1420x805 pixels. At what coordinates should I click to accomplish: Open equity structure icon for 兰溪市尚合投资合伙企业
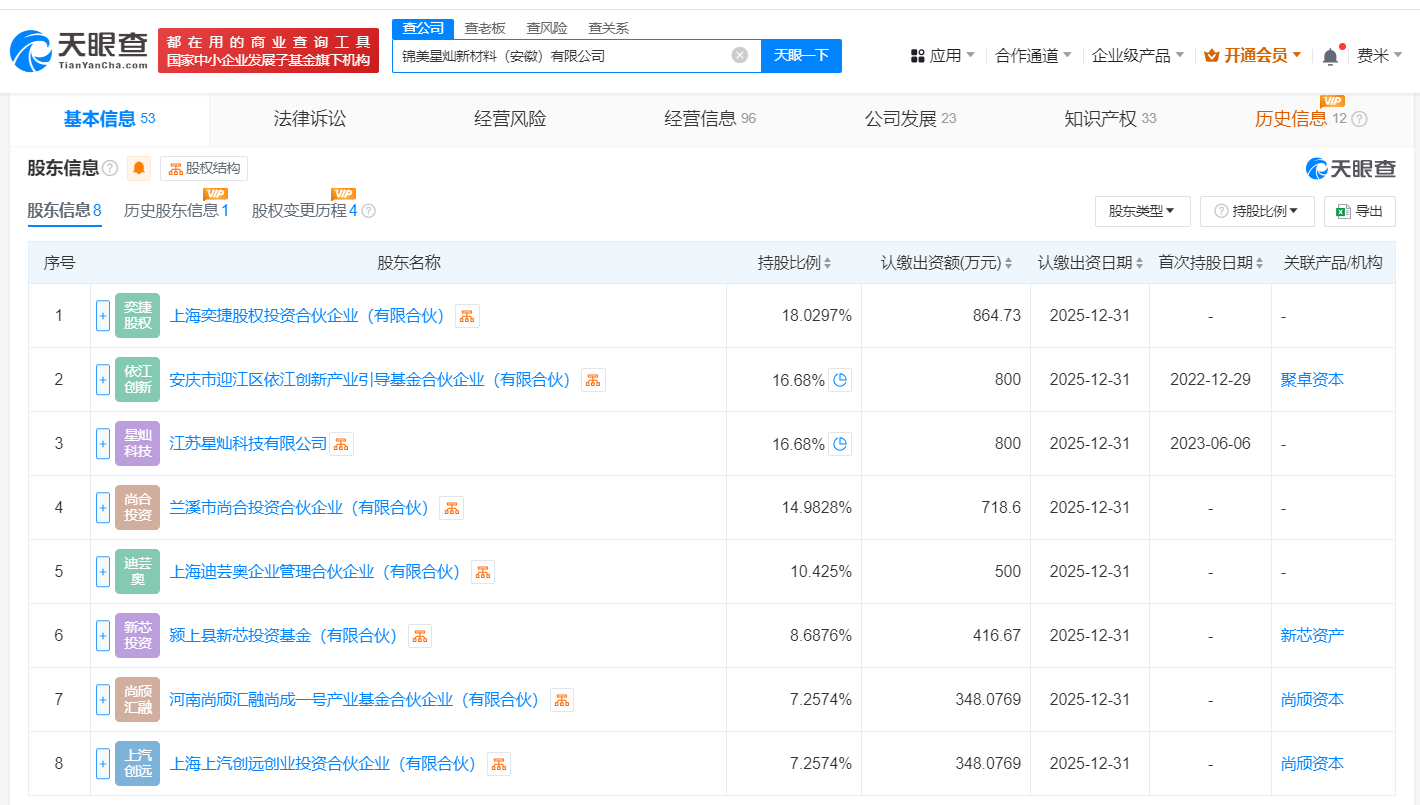tap(451, 508)
